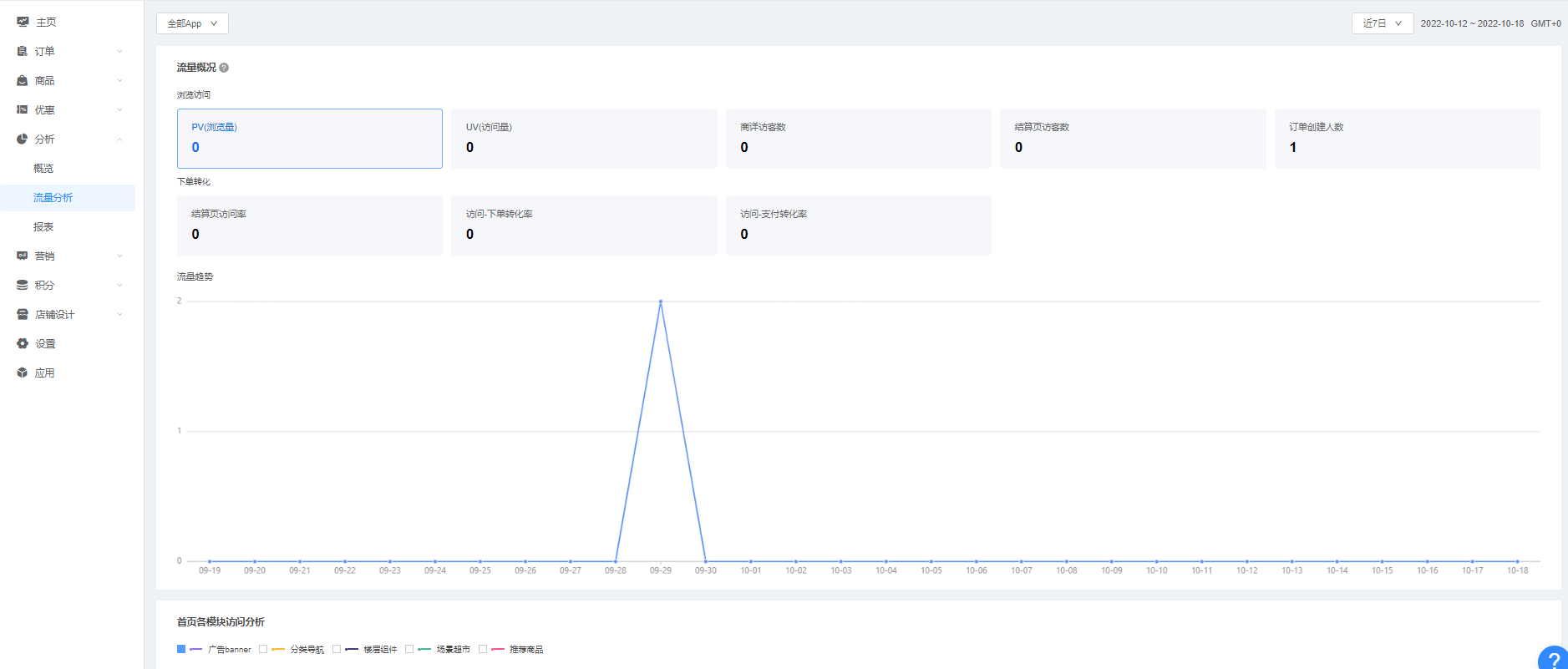This screenshot has height=669, width=1568.
Task: Open the 近7日 date range dropdown
Action: click(x=1383, y=23)
